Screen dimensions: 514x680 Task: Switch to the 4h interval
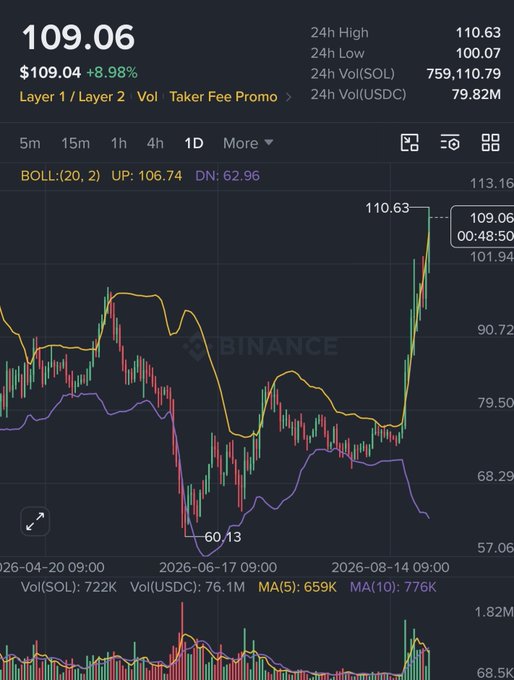155,143
